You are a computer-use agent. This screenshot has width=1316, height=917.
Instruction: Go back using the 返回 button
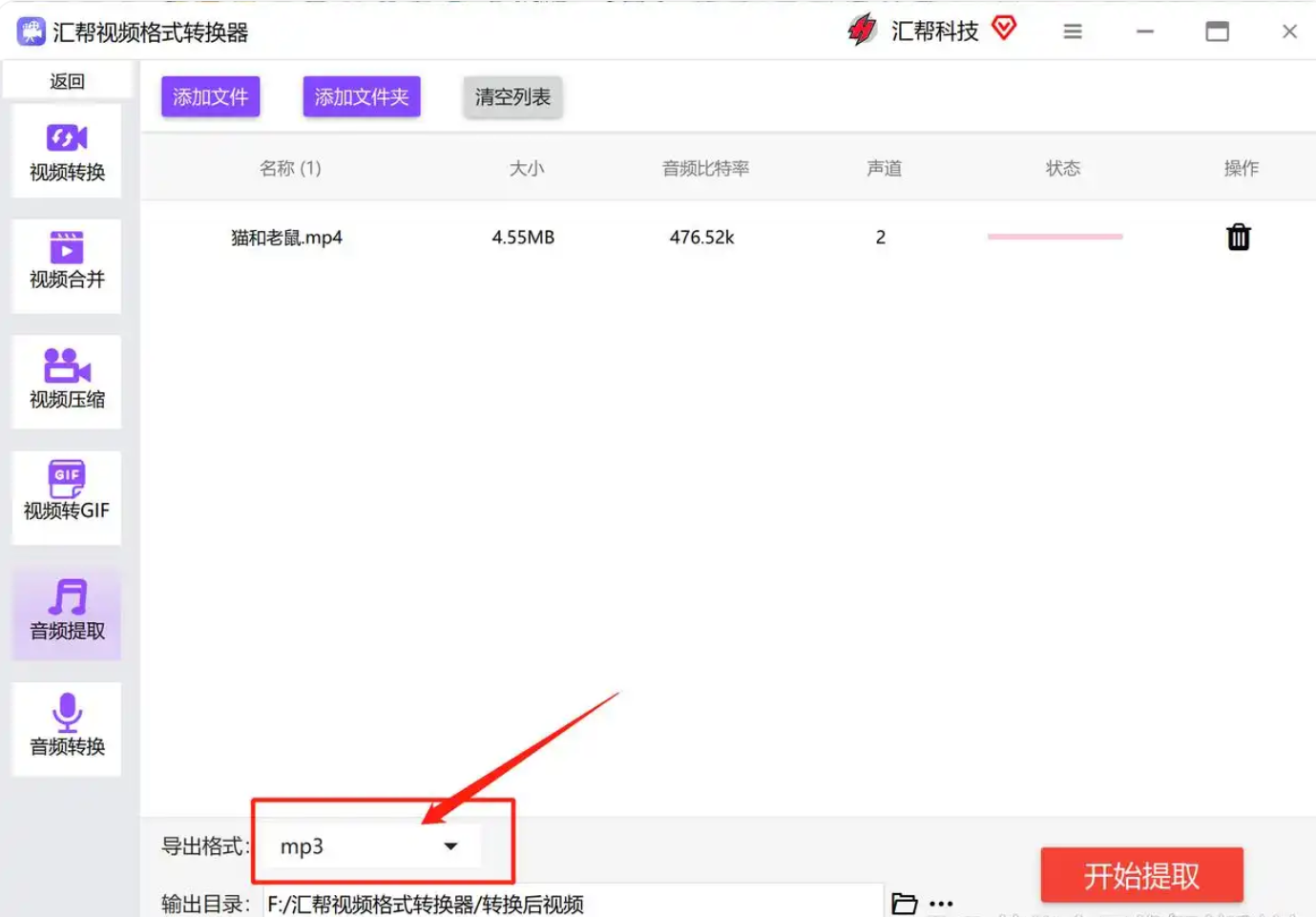67,80
